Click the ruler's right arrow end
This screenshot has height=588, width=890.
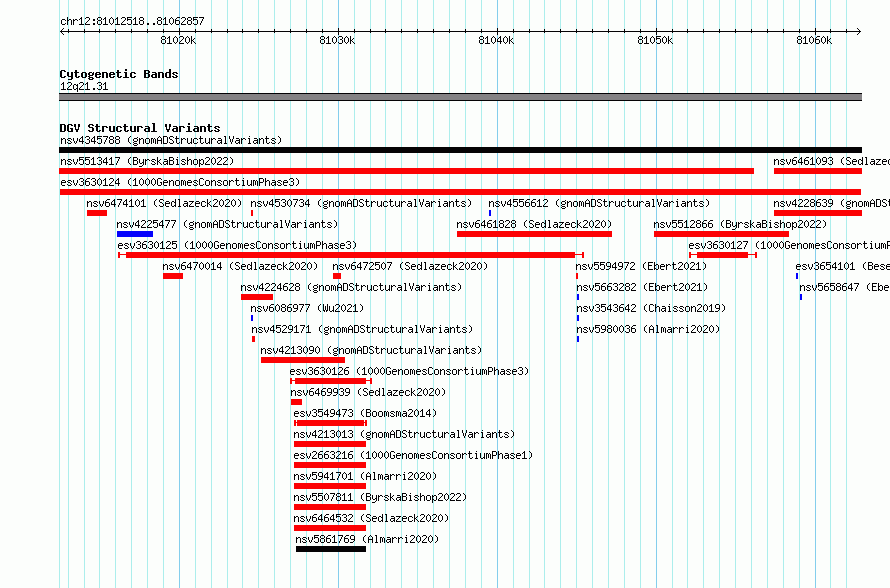coord(859,31)
